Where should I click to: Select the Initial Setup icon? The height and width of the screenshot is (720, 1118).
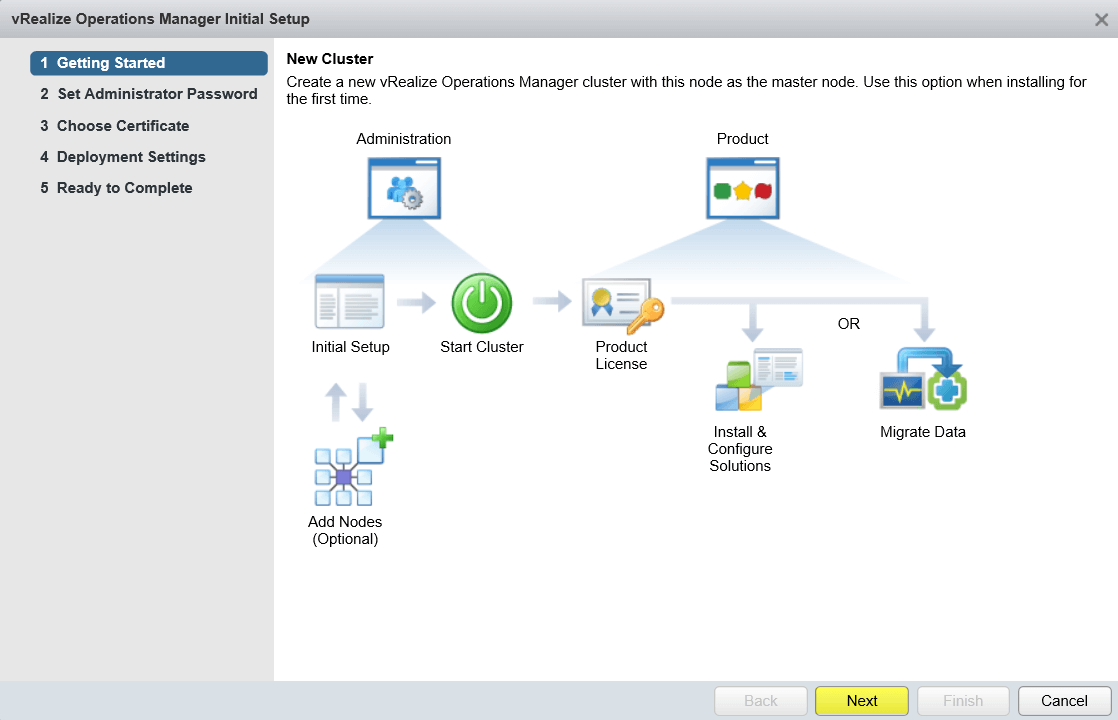pyautogui.click(x=349, y=301)
